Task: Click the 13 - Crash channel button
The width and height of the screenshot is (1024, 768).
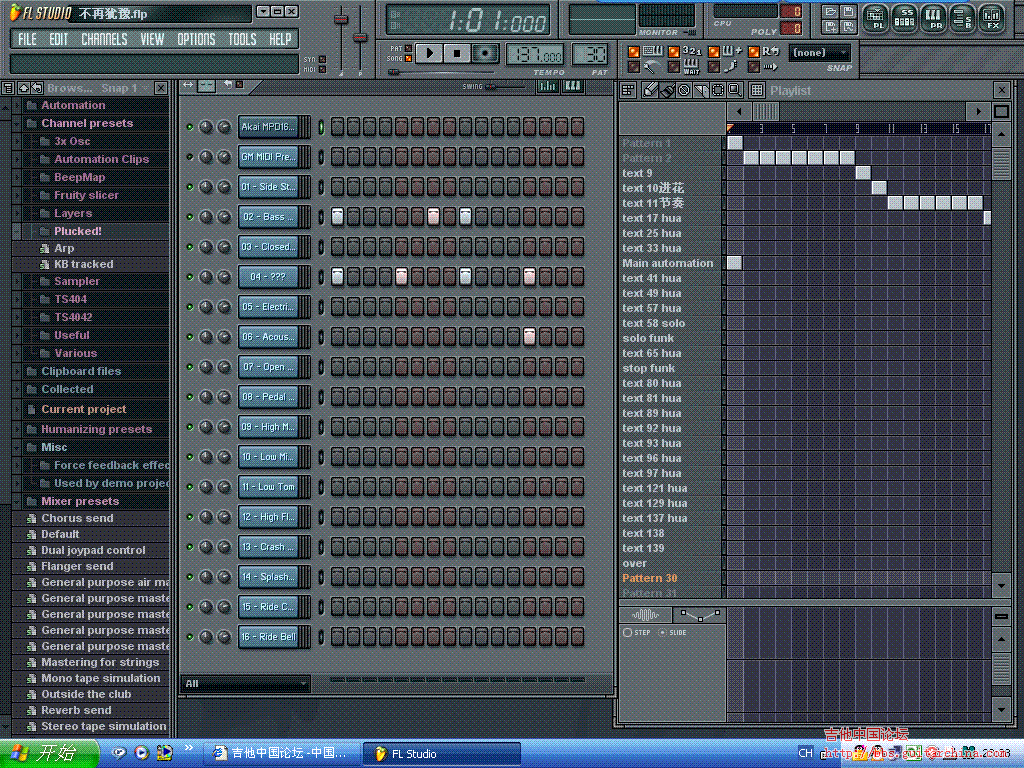Action: 269,547
